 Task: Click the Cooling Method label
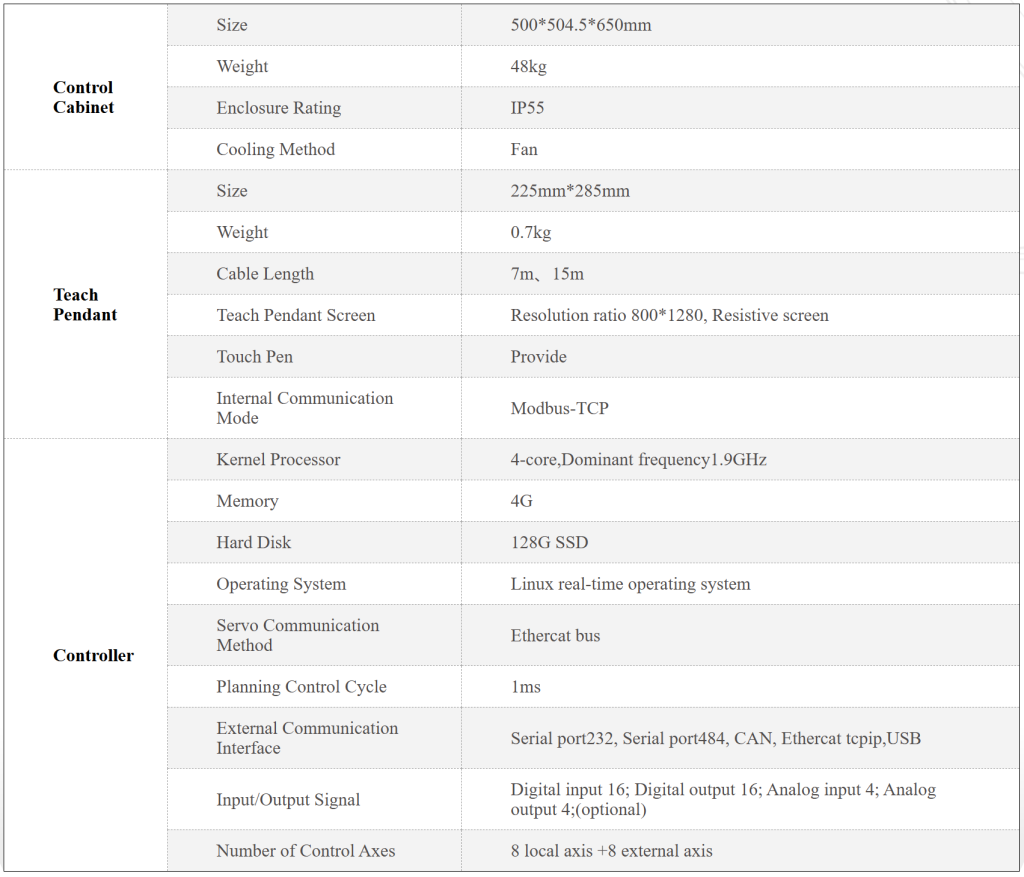coord(275,150)
